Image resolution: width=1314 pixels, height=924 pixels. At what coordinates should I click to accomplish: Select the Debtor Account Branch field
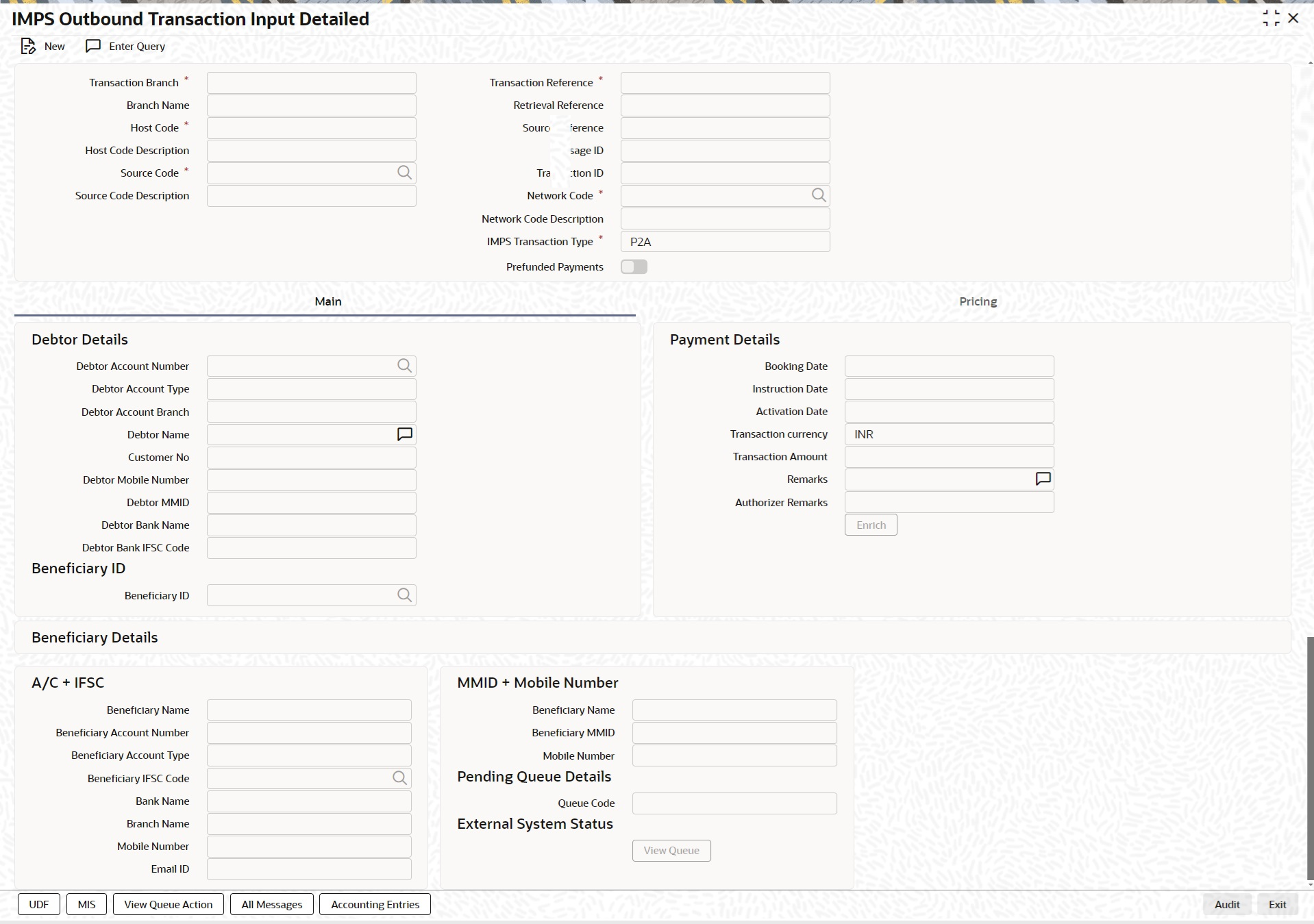coord(312,412)
